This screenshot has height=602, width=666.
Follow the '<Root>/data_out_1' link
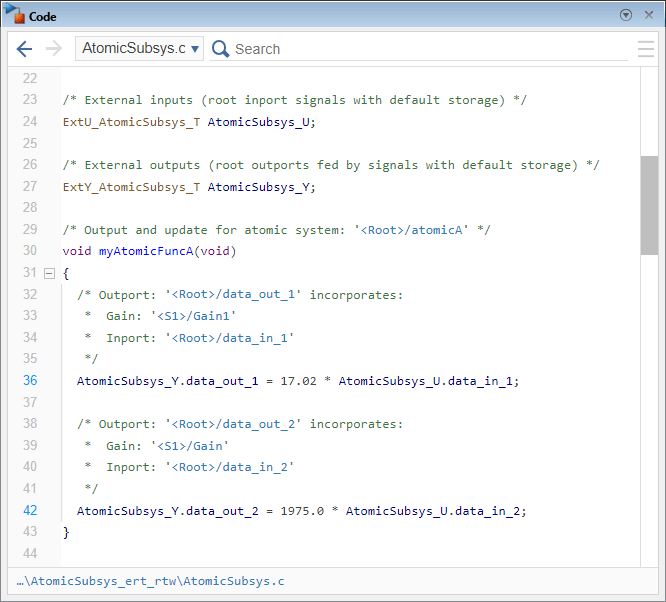point(233,295)
